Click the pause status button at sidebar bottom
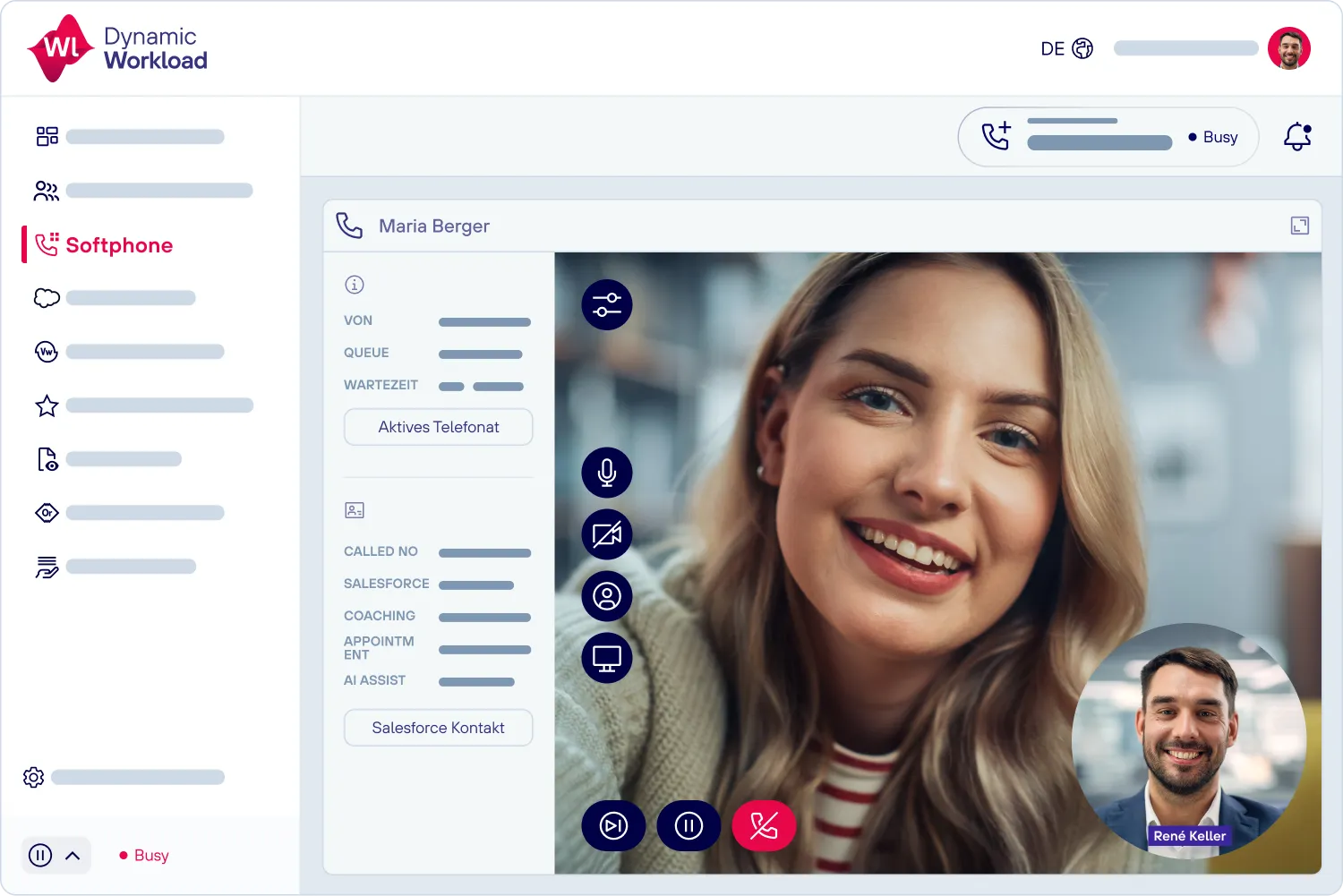1343x896 pixels. tap(40, 855)
